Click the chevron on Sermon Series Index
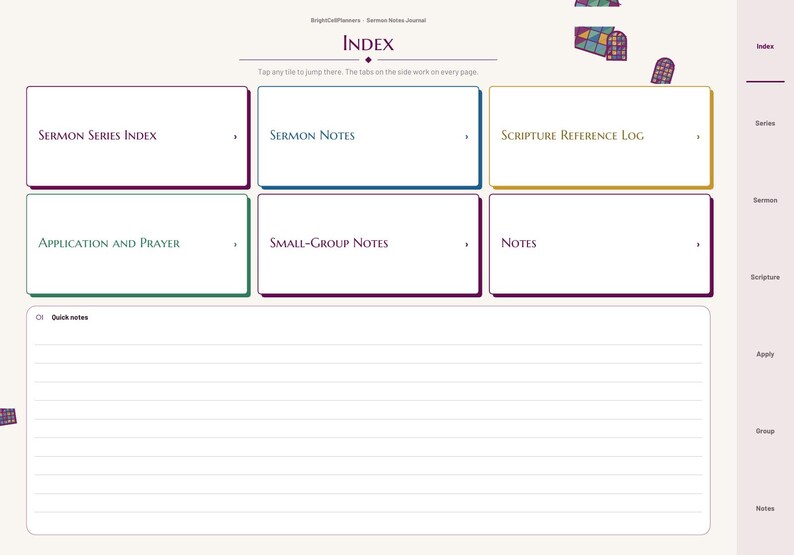The width and height of the screenshot is (794, 555). pyautogui.click(x=235, y=137)
